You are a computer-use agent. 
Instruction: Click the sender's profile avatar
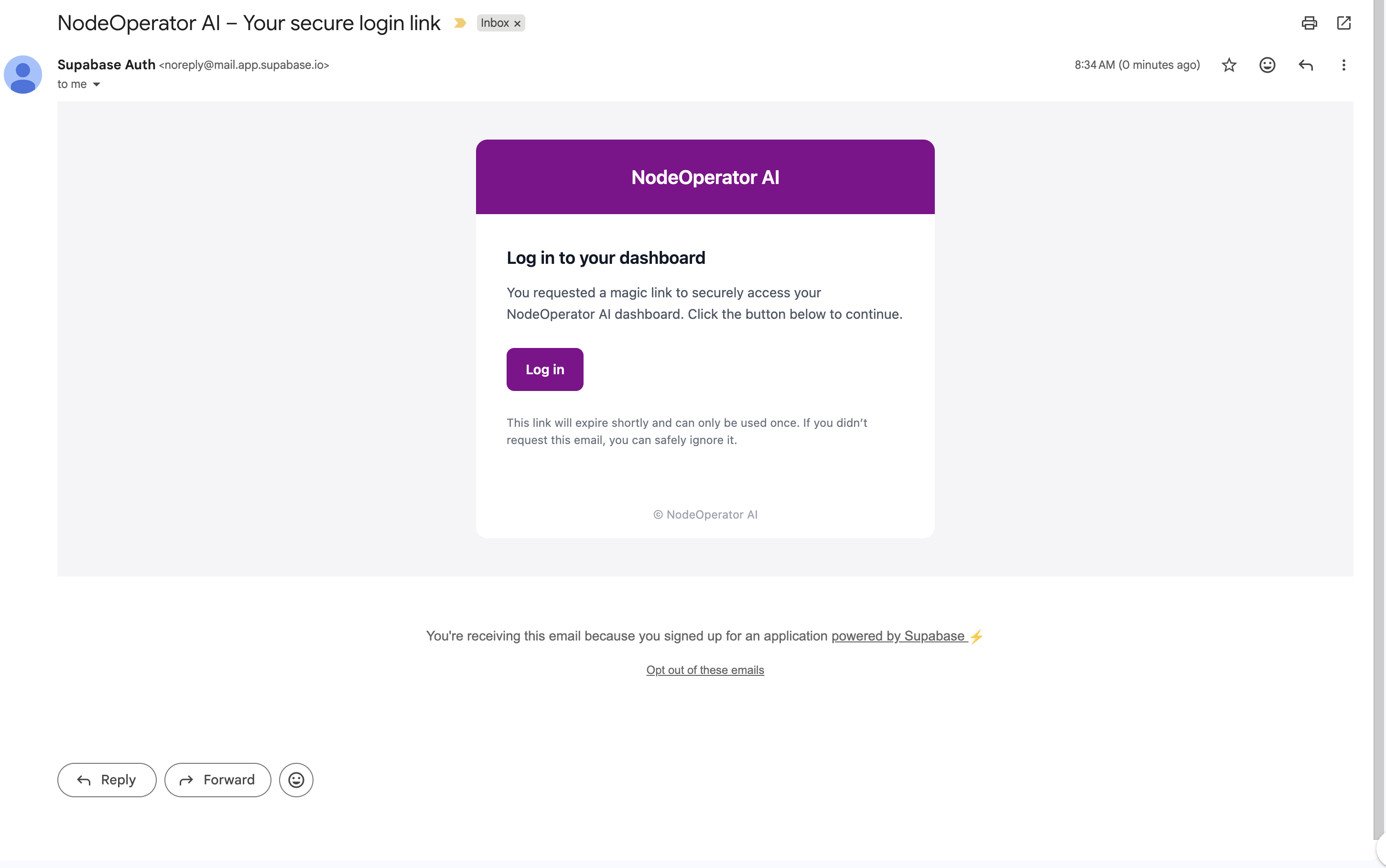pyautogui.click(x=23, y=75)
